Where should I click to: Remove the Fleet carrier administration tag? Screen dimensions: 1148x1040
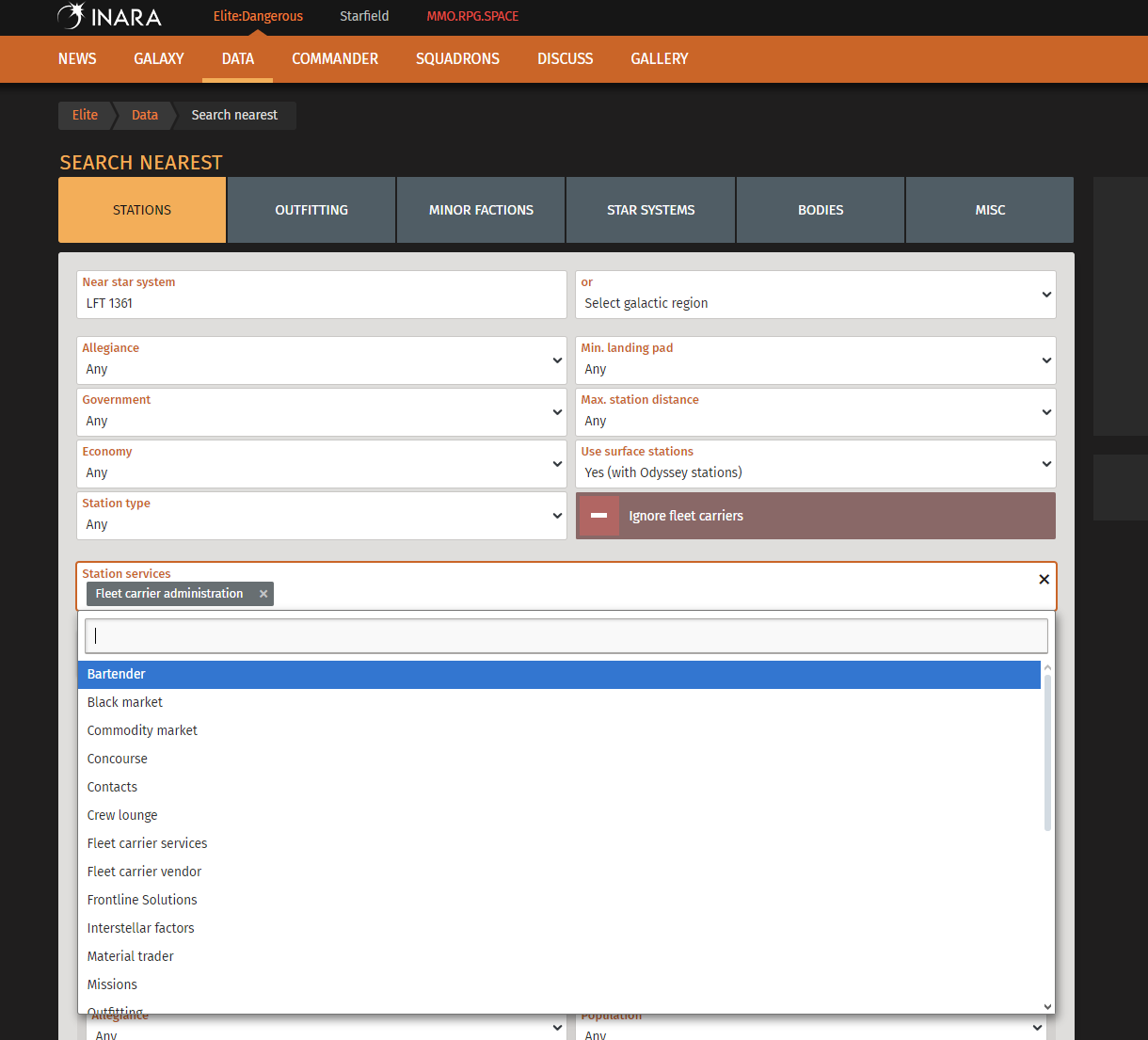pyautogui.click(x=263, y=594)
